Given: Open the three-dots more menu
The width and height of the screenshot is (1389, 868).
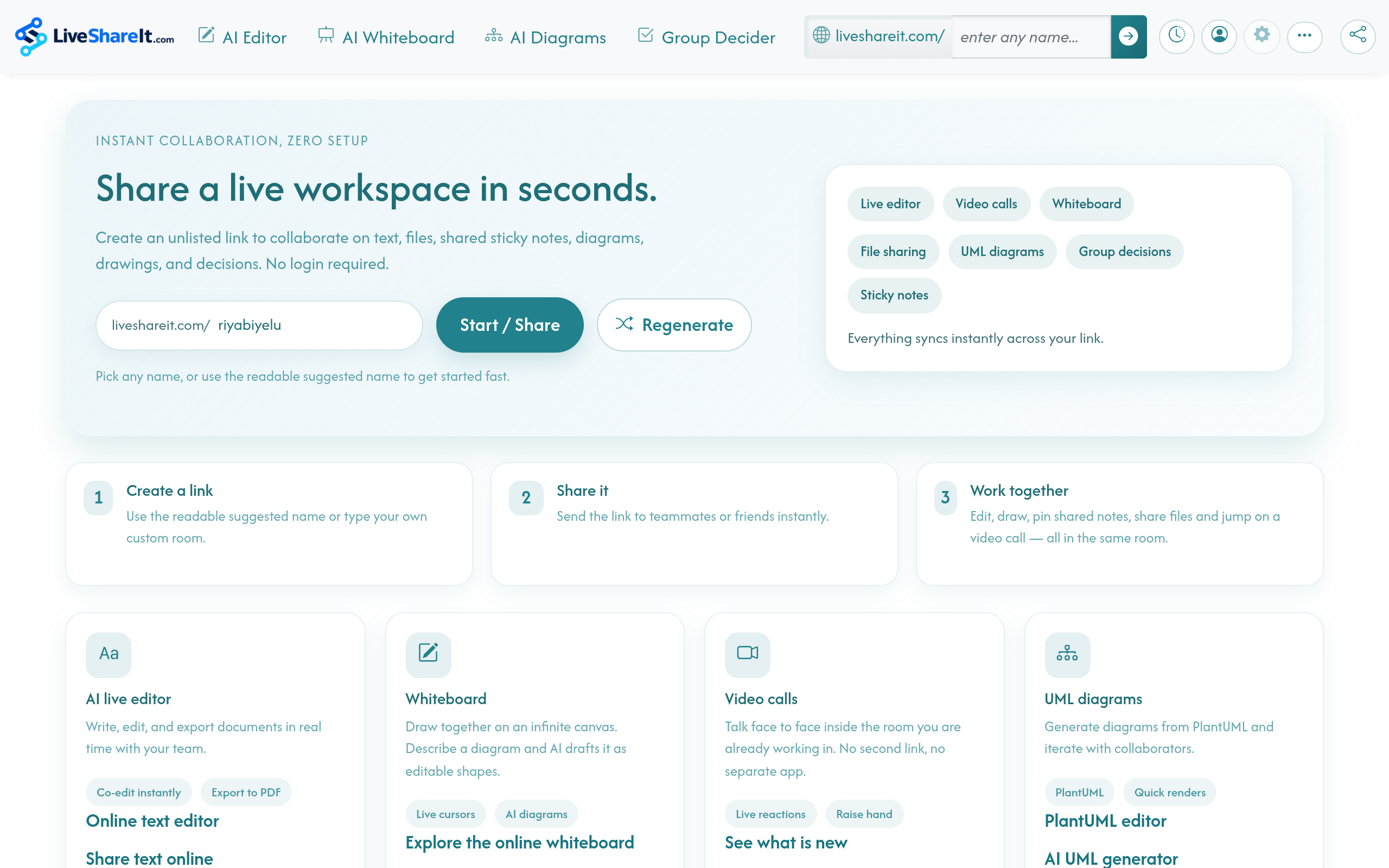Looking at the screenshot, I should pyautogui.click(x=1304, y=36).
